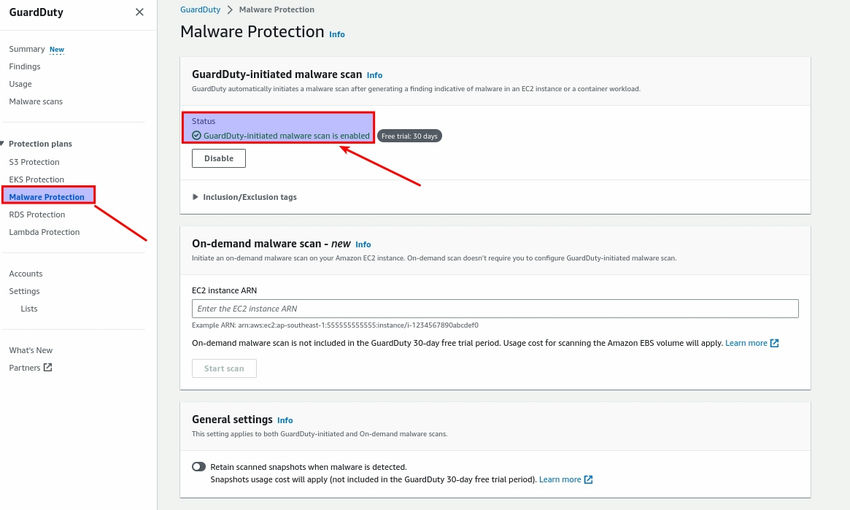Close the GuardDuty navigation panel
Image resolution: width=850 pixels, height=510 pixels.
pyautogui.click(x=139, y=12)
